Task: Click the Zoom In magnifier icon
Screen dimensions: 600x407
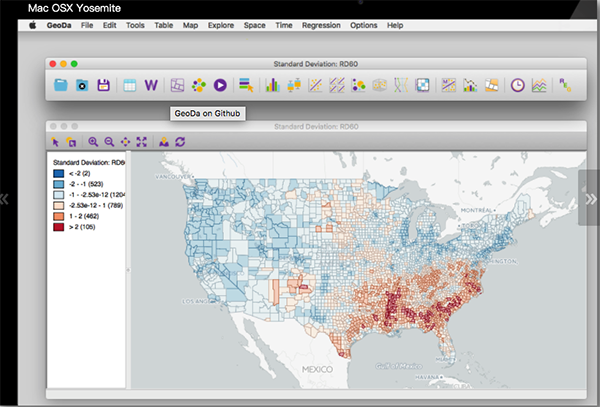Action: (x=93, y=143)
